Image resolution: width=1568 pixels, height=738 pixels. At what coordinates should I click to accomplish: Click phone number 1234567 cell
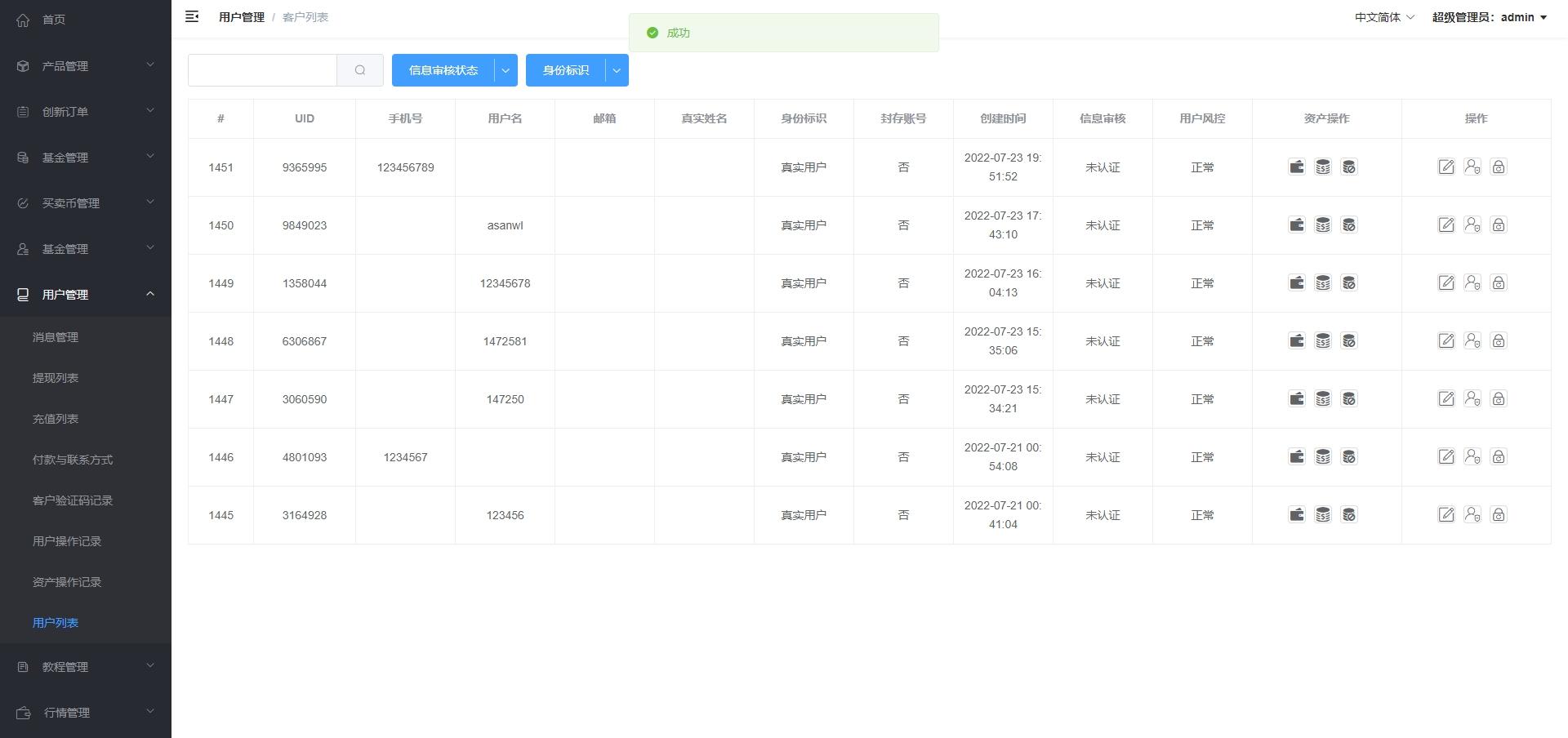(x=406, y=457)
